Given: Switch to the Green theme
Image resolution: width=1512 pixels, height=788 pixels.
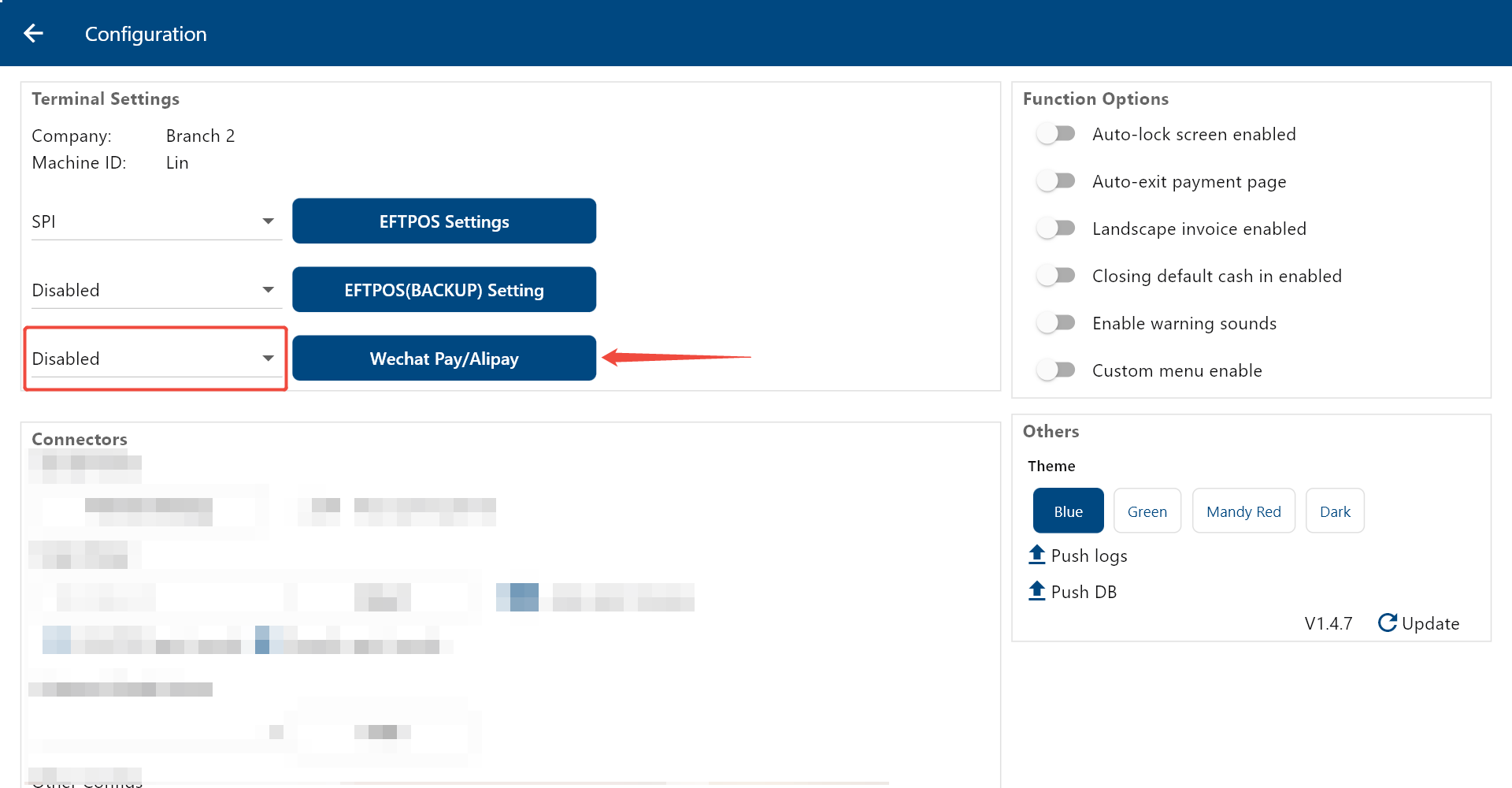Looking at the screenshot, I should 1147,511.
